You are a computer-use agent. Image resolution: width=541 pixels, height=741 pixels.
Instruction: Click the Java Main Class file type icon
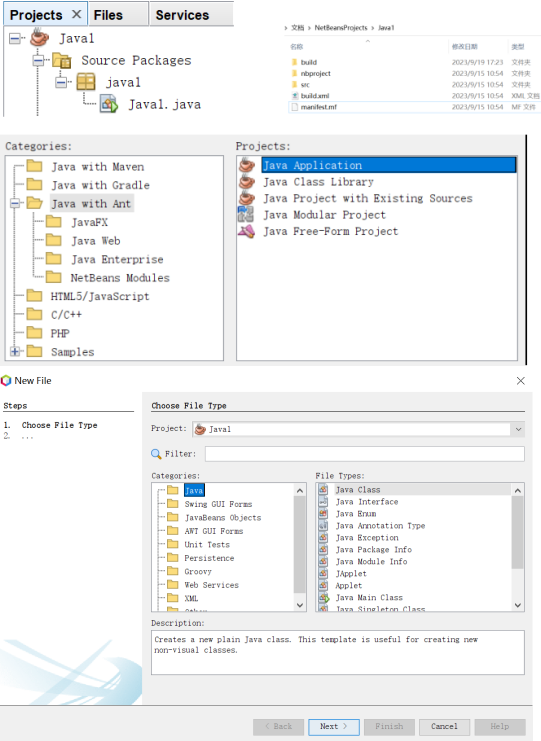pos(324,597)
